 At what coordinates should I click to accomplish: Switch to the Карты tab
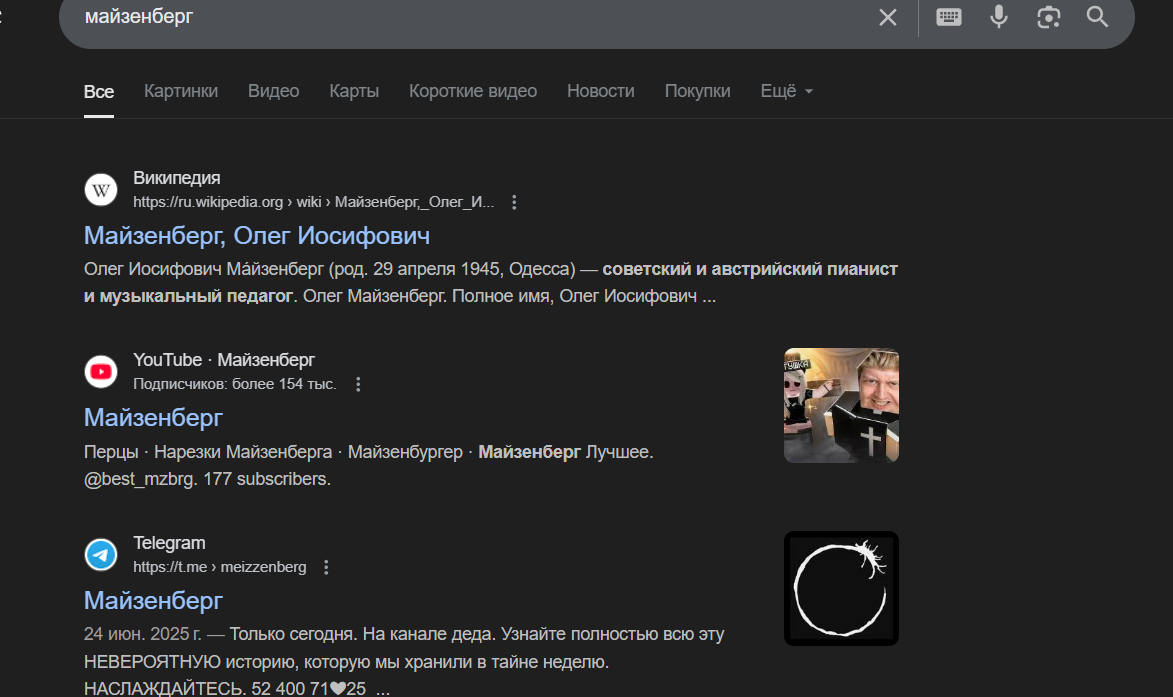354,91
